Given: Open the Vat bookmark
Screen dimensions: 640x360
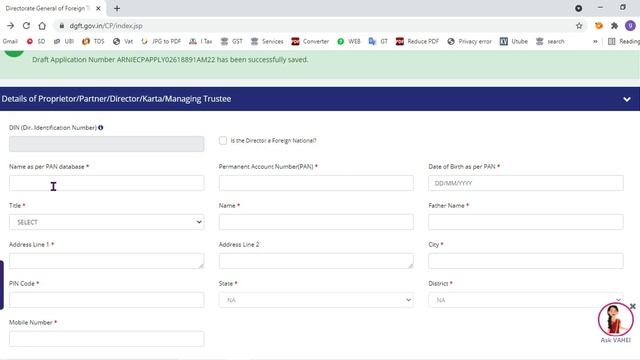Looking at the screenshot, I should (123, 41).
